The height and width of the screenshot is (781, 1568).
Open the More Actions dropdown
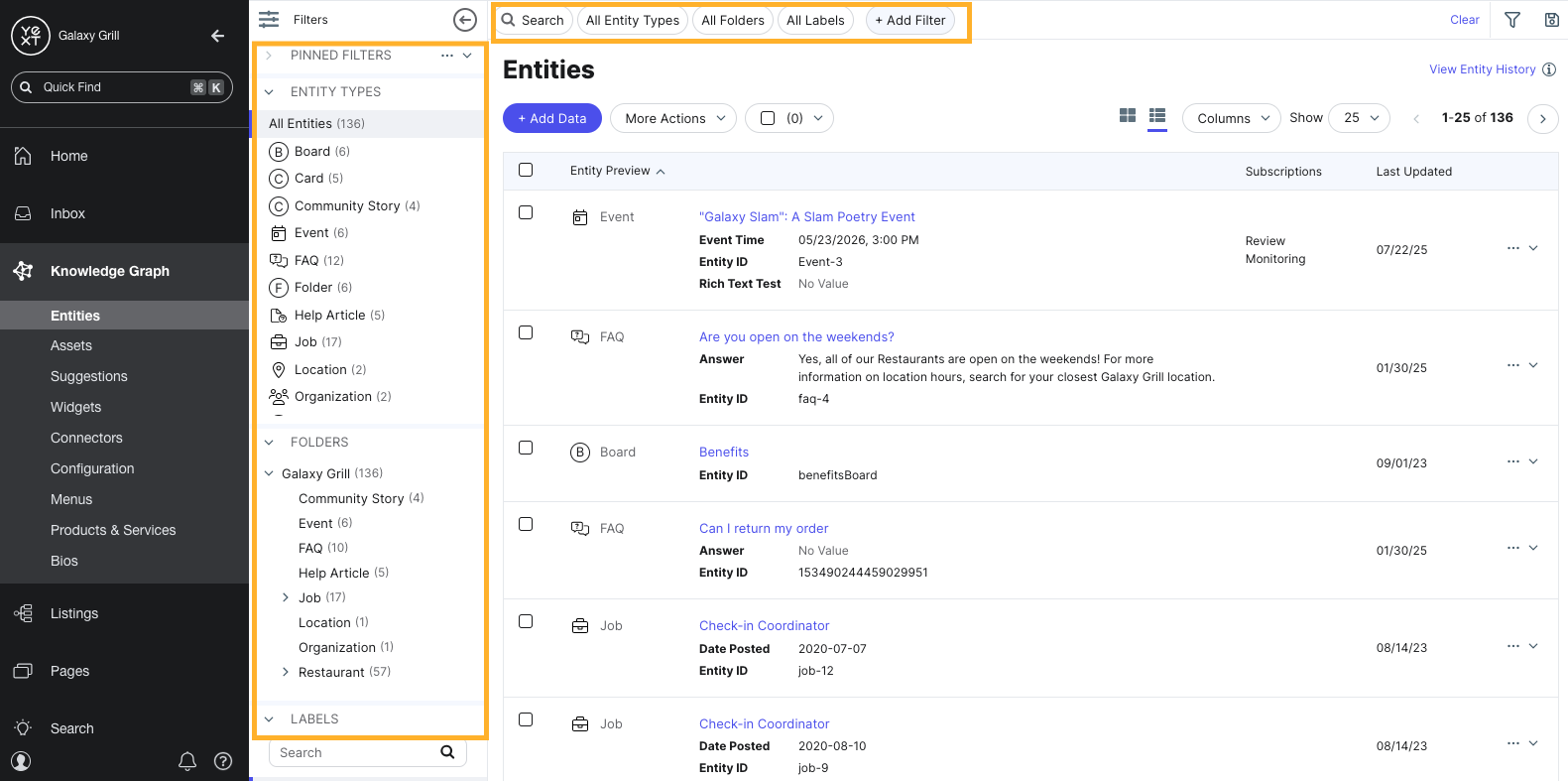coord(673,118)
